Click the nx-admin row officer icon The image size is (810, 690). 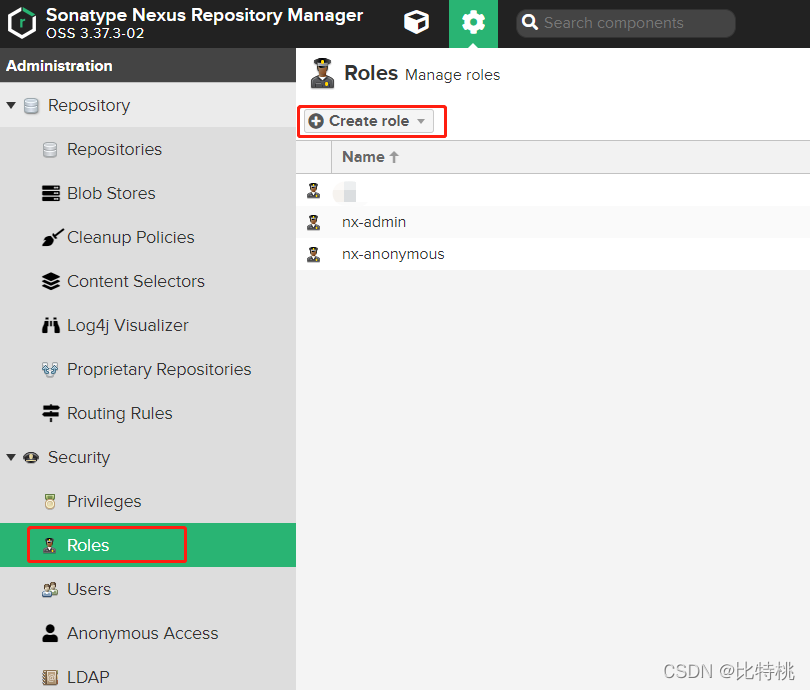pos(313,223)
